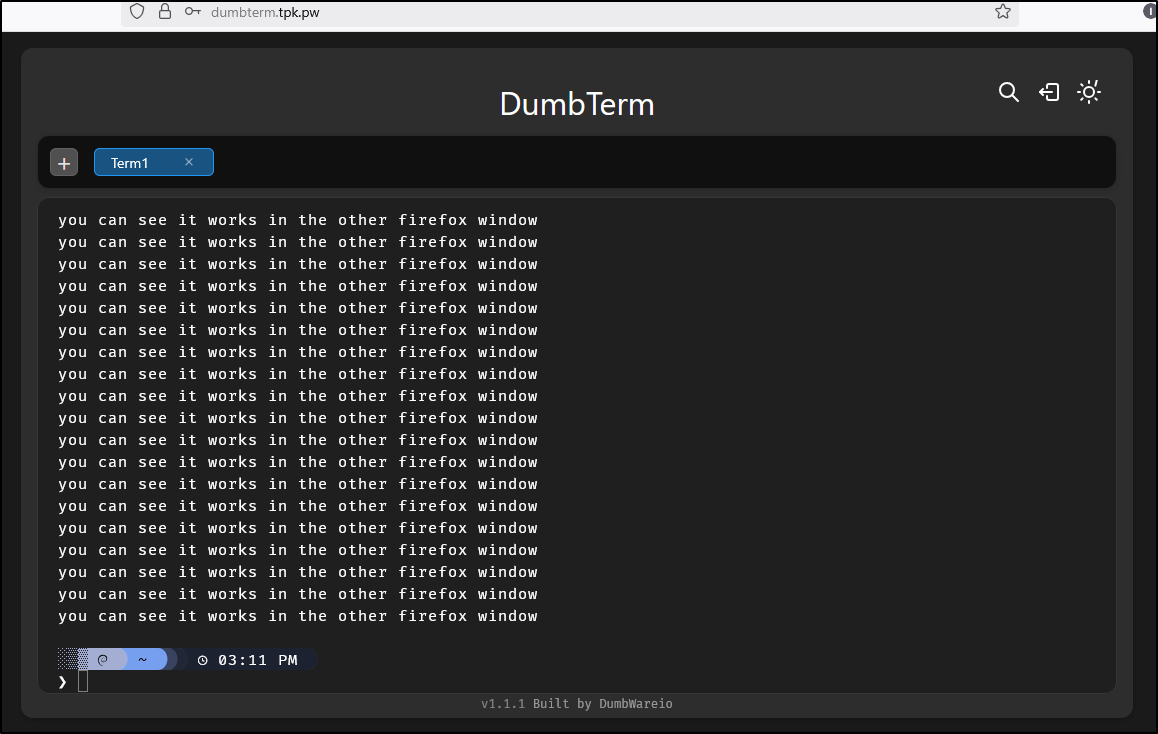The image size is (1158, 734).
Task: Click the Debian swirl icon in prompt
Action: (x=103, y=659)
